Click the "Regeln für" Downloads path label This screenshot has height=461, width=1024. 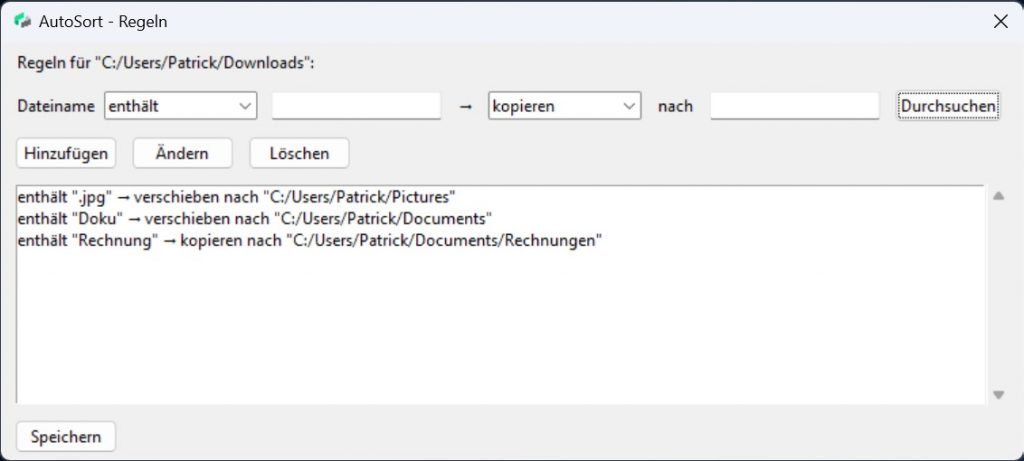coord(166,62)
